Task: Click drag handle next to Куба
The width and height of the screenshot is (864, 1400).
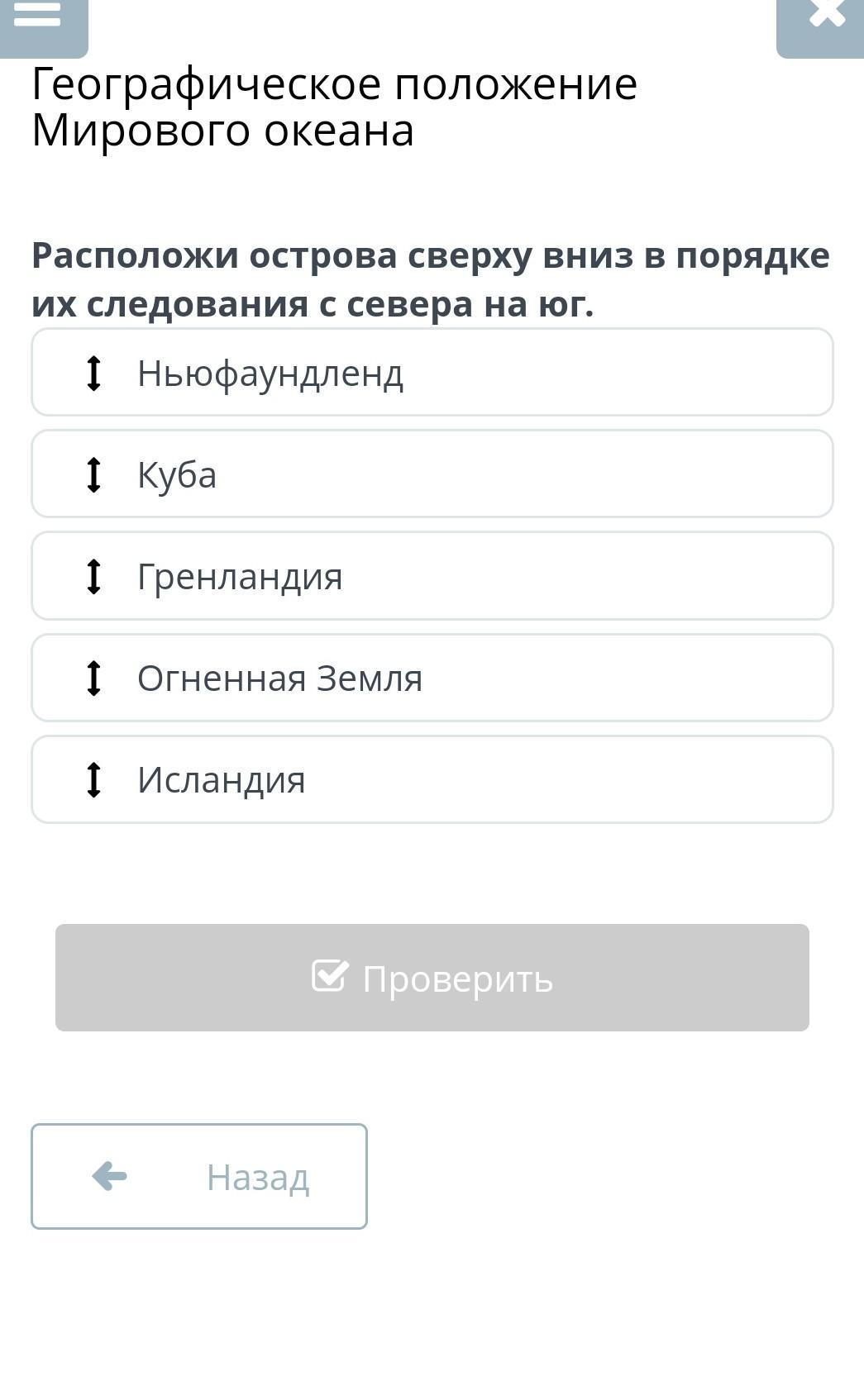Action: coord(94,474)
